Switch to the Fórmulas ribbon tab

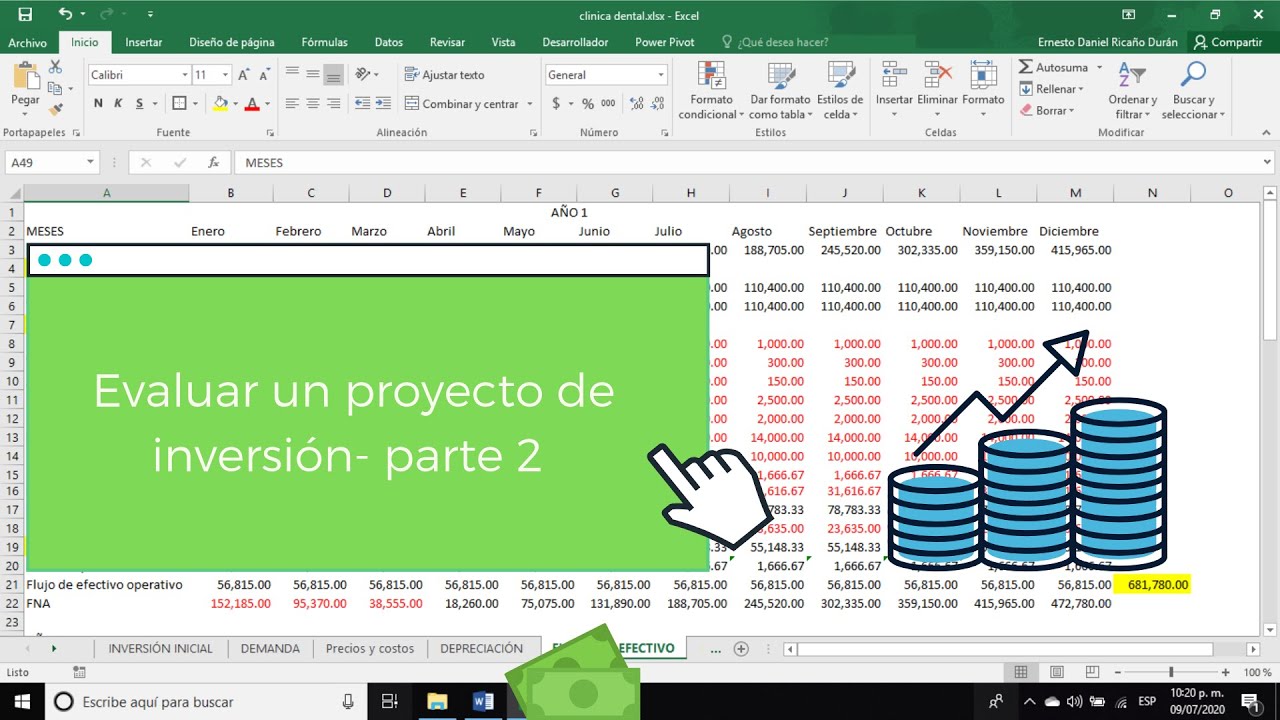325,42
